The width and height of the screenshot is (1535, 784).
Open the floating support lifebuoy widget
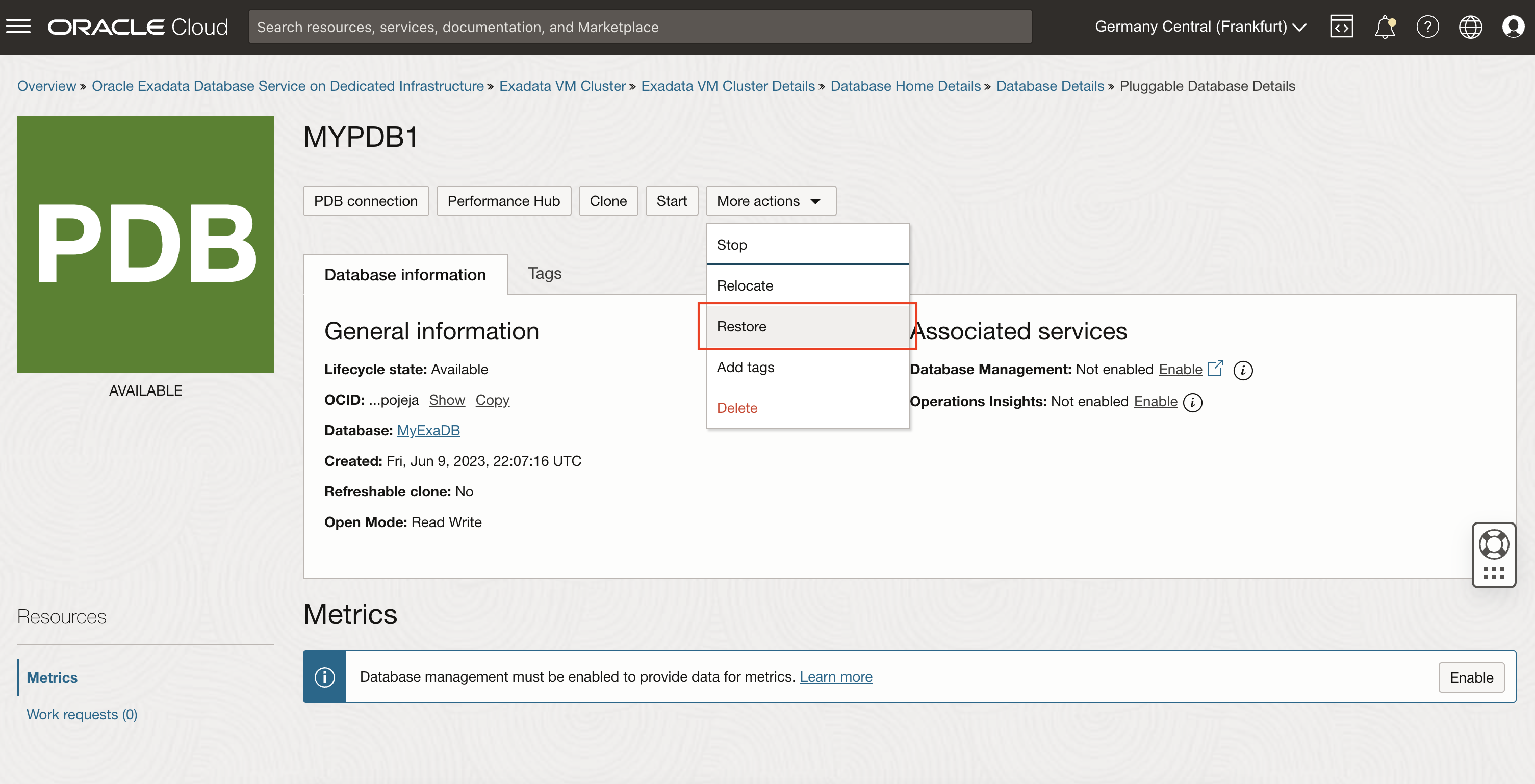pyautogui.click(x=1494, y=544)
